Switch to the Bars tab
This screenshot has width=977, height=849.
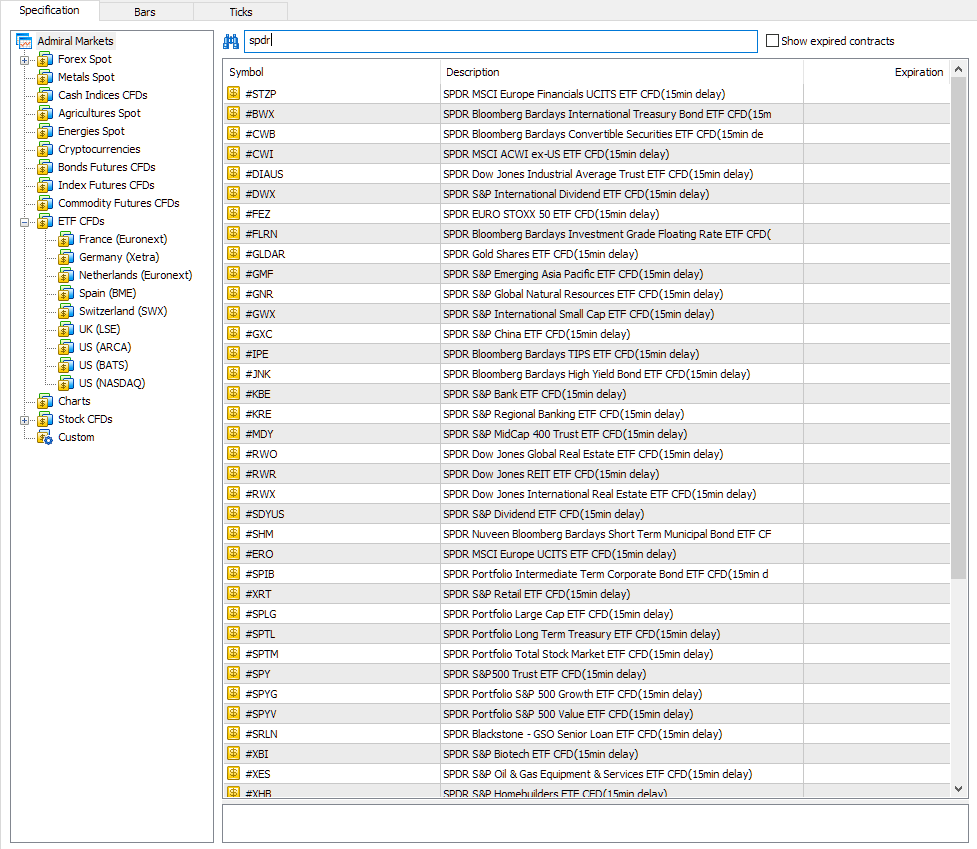point(146,12)
